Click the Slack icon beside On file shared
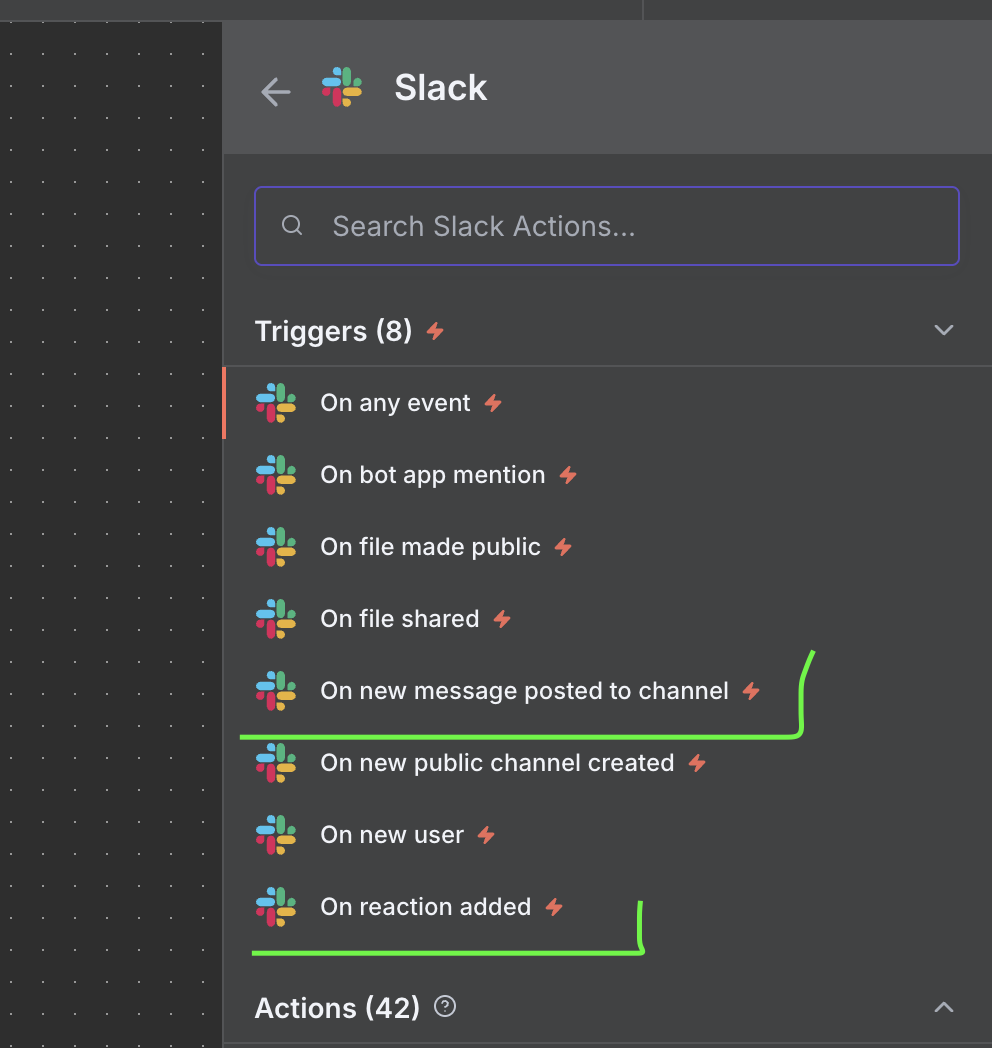The image size is (992, 1048). pos(276,619)
